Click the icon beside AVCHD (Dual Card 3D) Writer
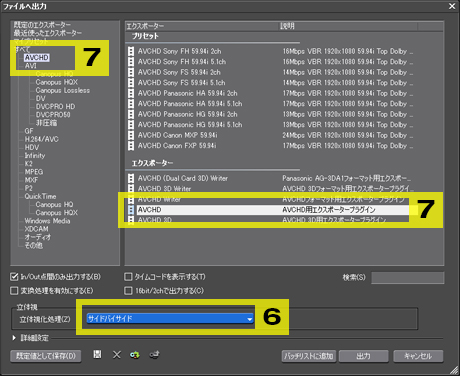The image size is (460, 376). (x=131, y=178)
